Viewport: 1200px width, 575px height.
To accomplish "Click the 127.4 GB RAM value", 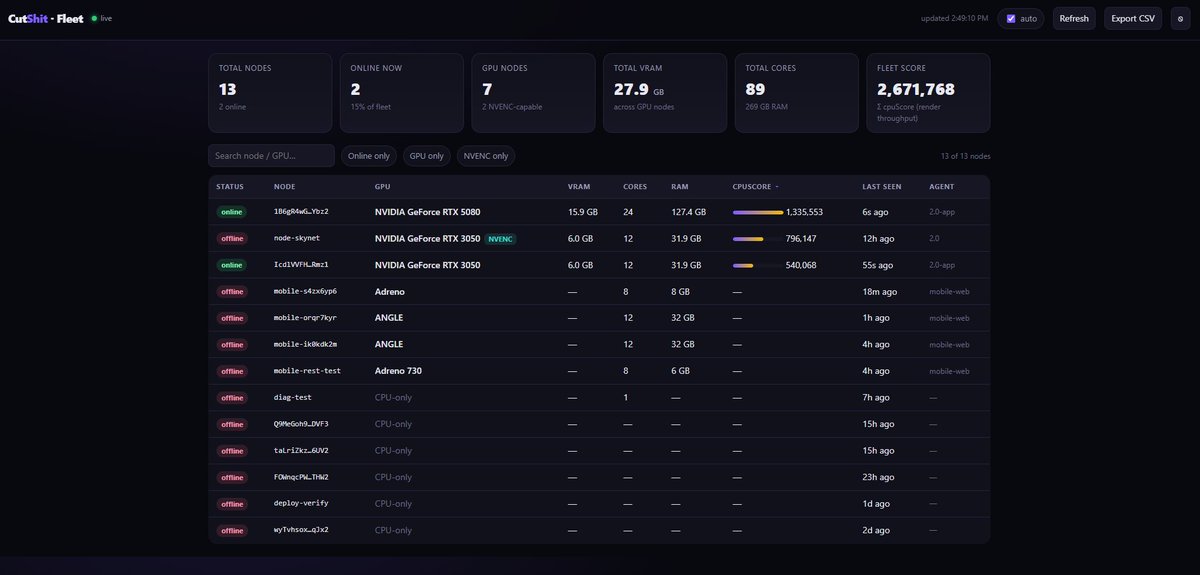I will 689,212.
